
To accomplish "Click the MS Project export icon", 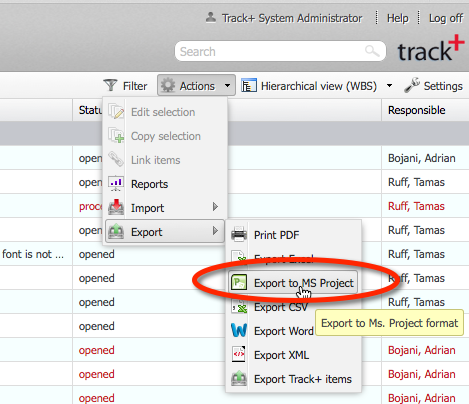I will [239, 282].
